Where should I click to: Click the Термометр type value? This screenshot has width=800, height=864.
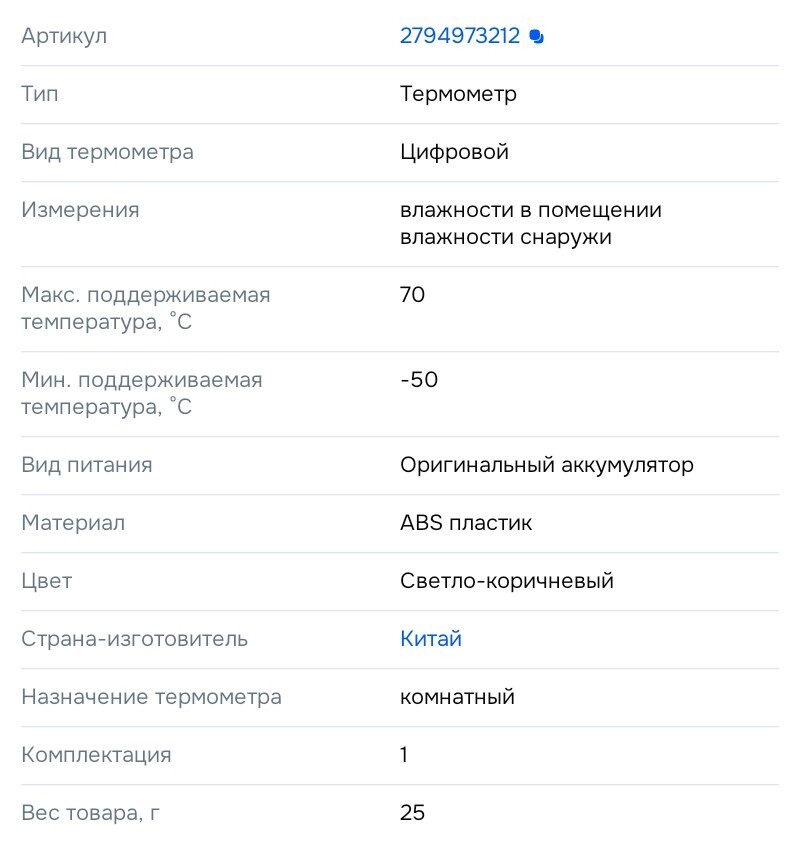pos(458,94)
